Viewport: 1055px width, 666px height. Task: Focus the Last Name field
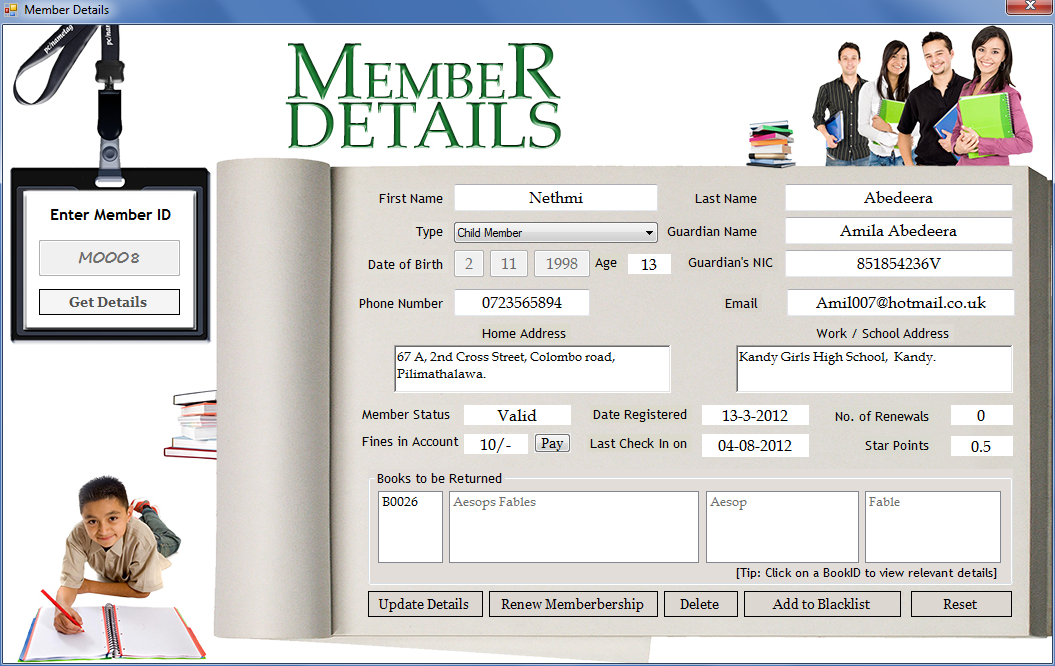(x=898, y=198)
